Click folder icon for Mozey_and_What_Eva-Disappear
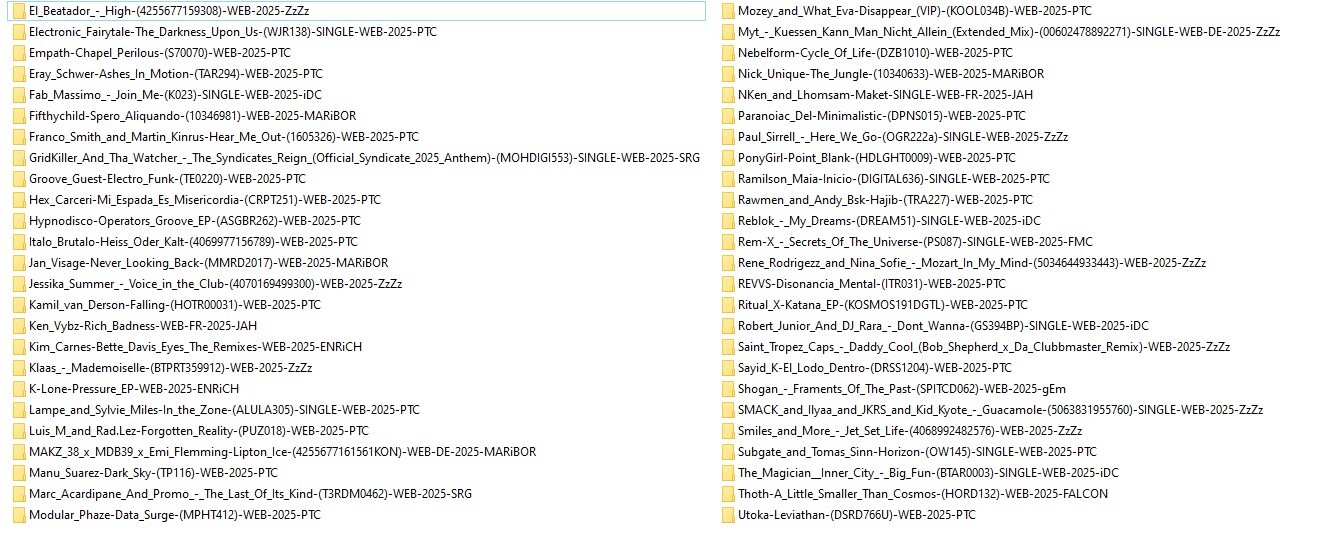The image size is (1329, 541). (x=728, y=11)
